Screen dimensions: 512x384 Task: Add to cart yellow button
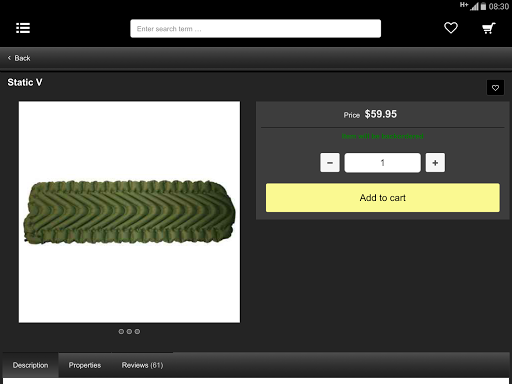pos(383,197)
